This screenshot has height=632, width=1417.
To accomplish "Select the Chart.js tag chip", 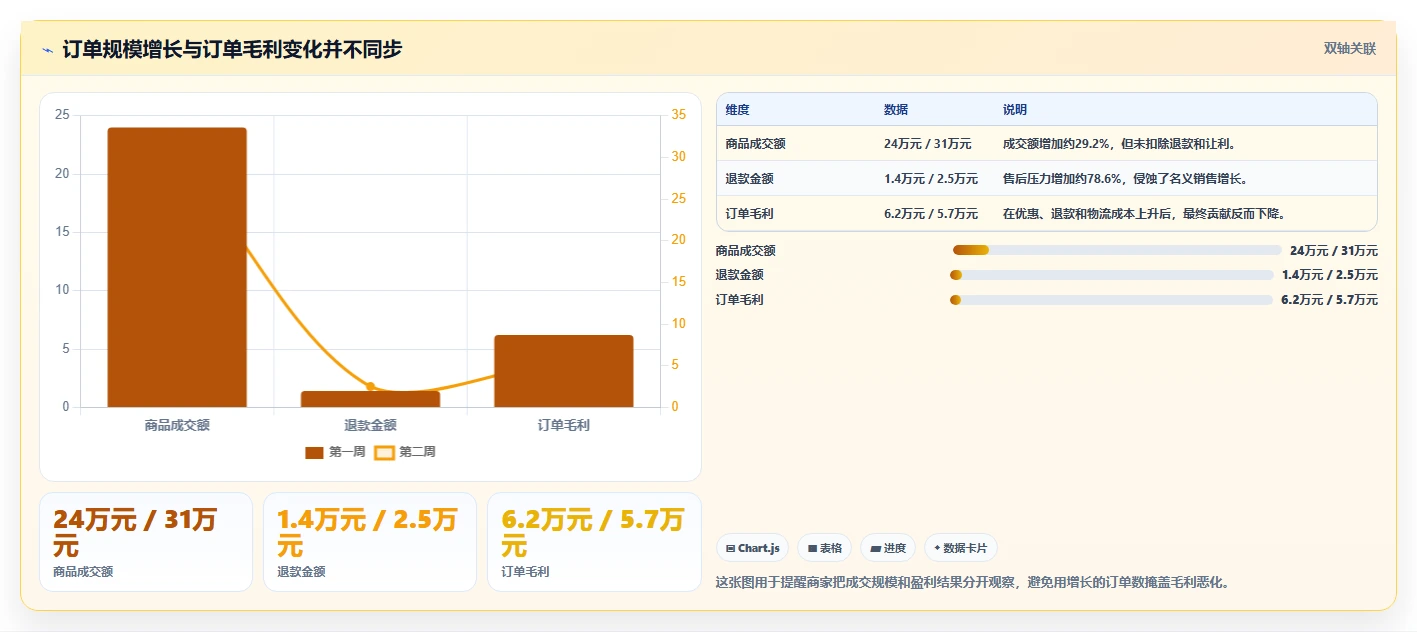I will [752, 548].
